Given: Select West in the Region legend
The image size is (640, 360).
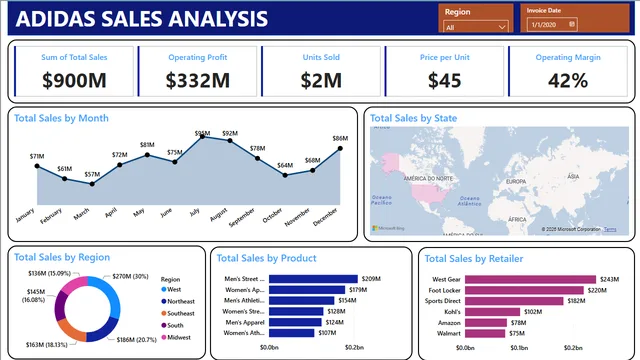Looking at the screenshot, I should click(171, 289).
